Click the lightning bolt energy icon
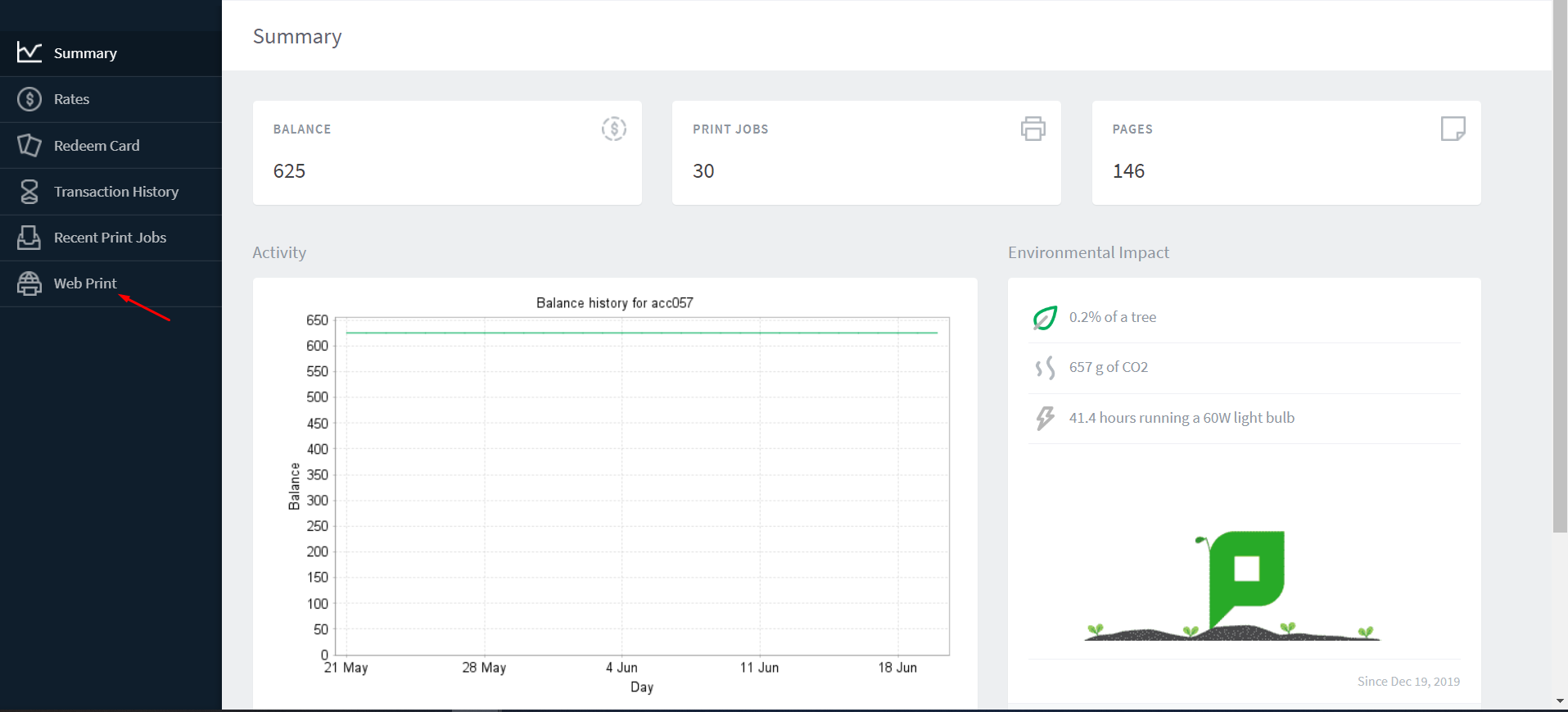Image resolution: width=1568 pixels, height=712 pixels. coord(1045,418)
